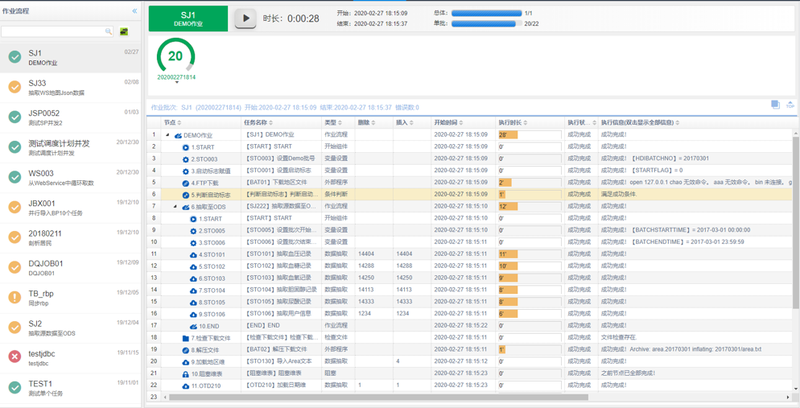Click the start icon of top-level 1.START in row 2
The width and height of the screenshot is (800, 408).
[x=186, y=147]
